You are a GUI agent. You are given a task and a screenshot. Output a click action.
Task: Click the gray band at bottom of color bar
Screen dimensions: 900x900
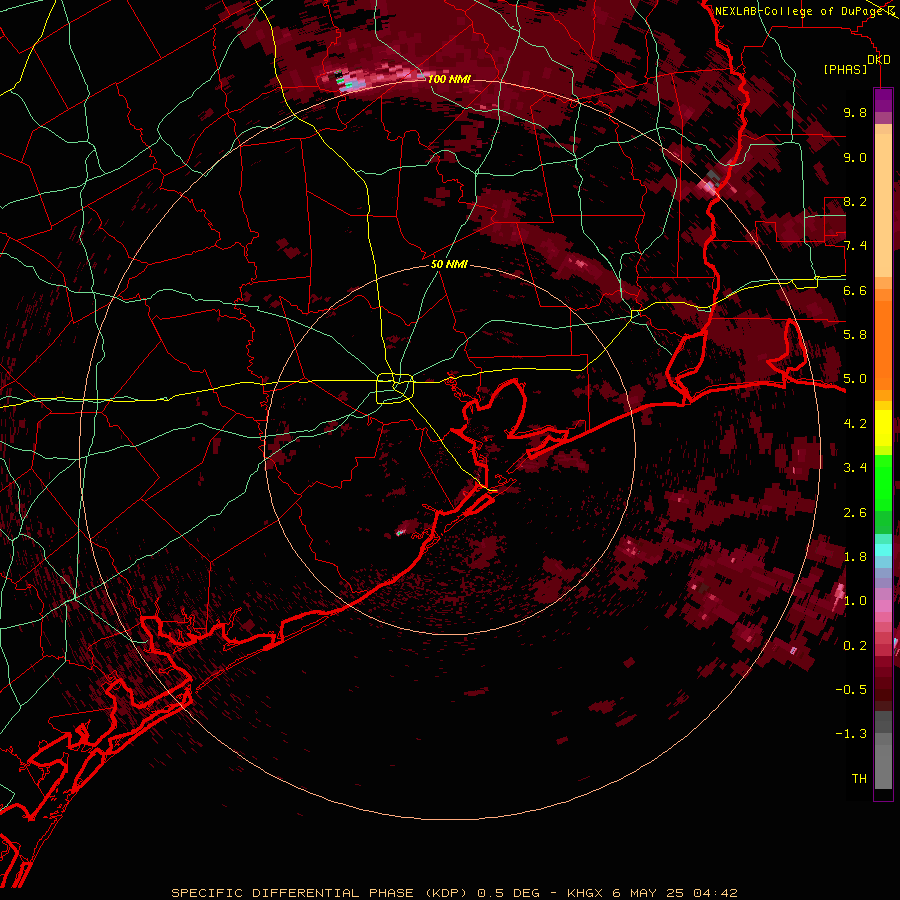pos(883,752)
